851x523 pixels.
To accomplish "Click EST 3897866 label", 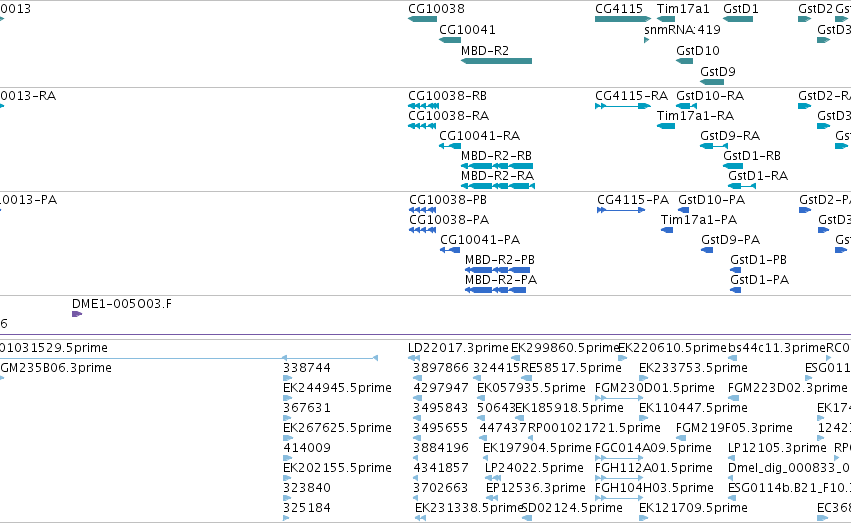I will pyautogui.click(x=440, y=368).
